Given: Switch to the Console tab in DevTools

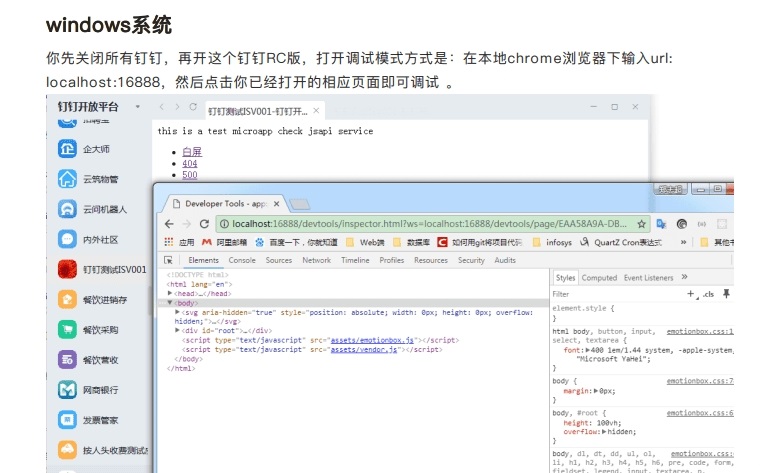Looking at the screenshot, I should coord(241,260).
